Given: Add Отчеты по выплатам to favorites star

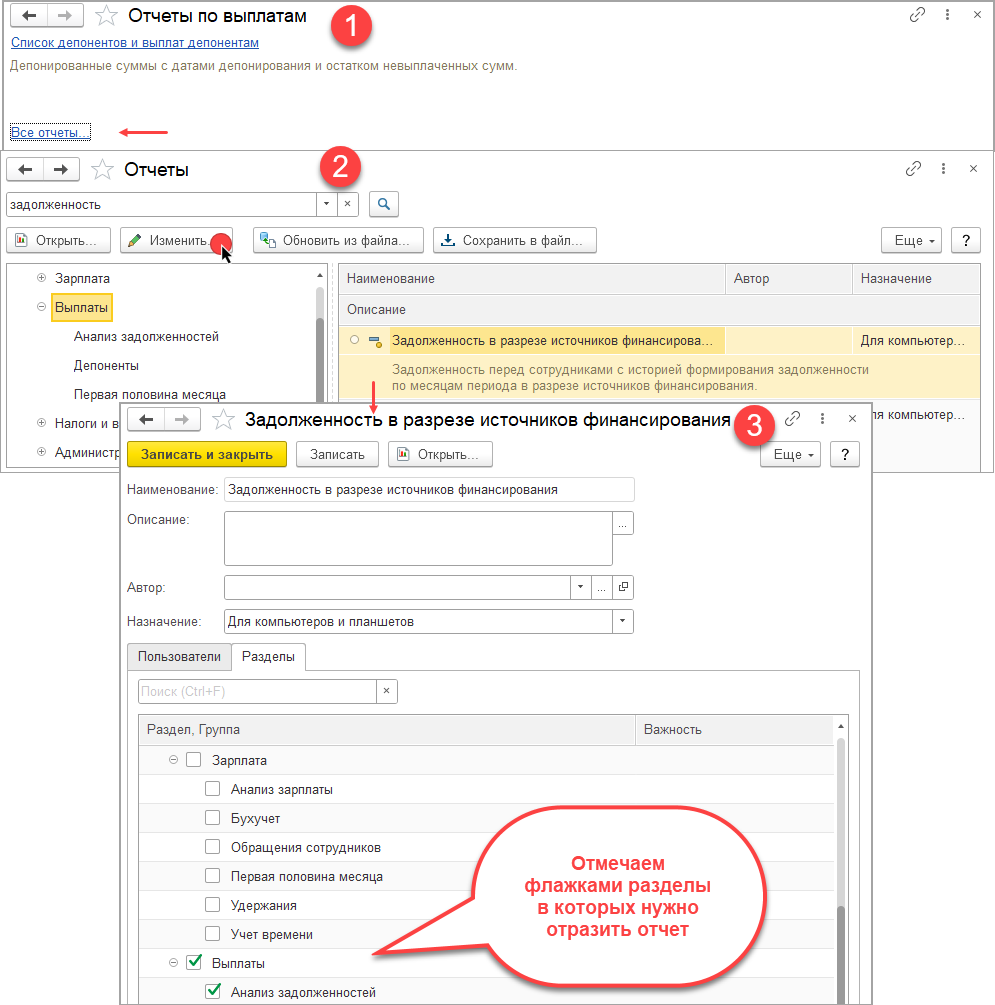Looking at the screenshot, I should pos(102,16).
